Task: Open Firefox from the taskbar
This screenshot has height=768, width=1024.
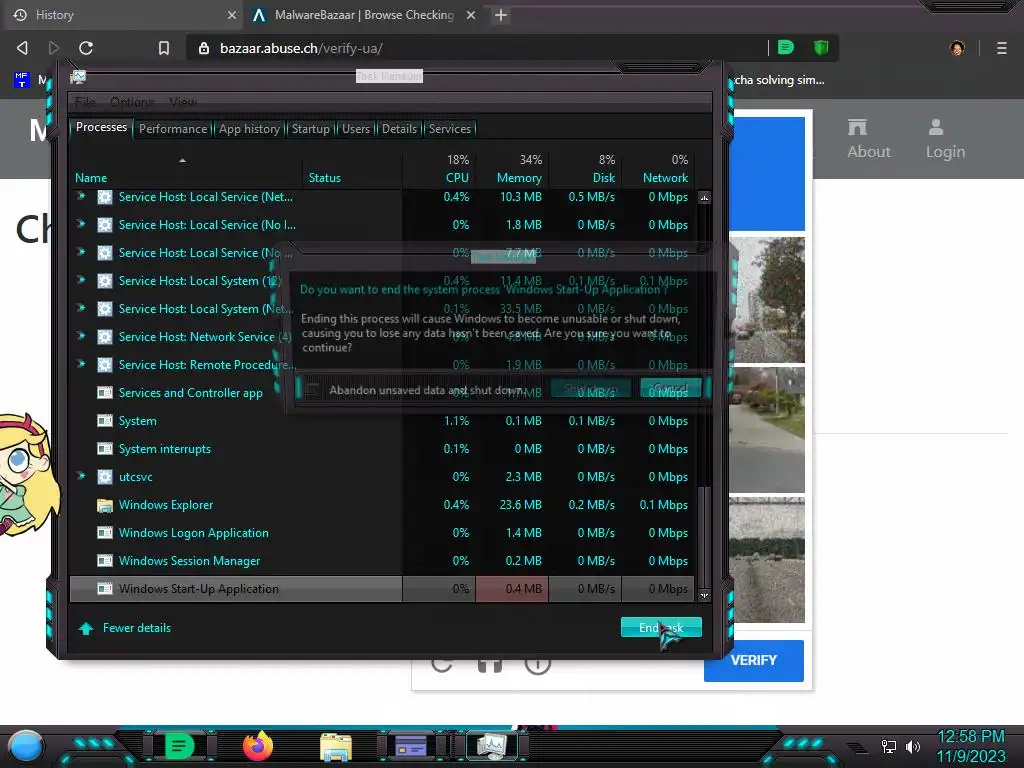Action: [x=257, y=746]
